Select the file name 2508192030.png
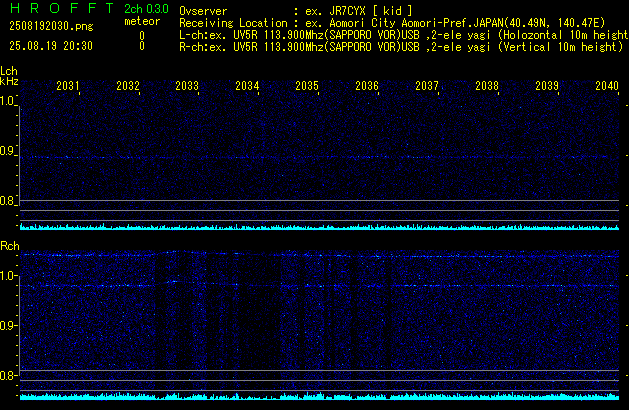Viewport: 629px width, 410px height. tap(51, 26)
